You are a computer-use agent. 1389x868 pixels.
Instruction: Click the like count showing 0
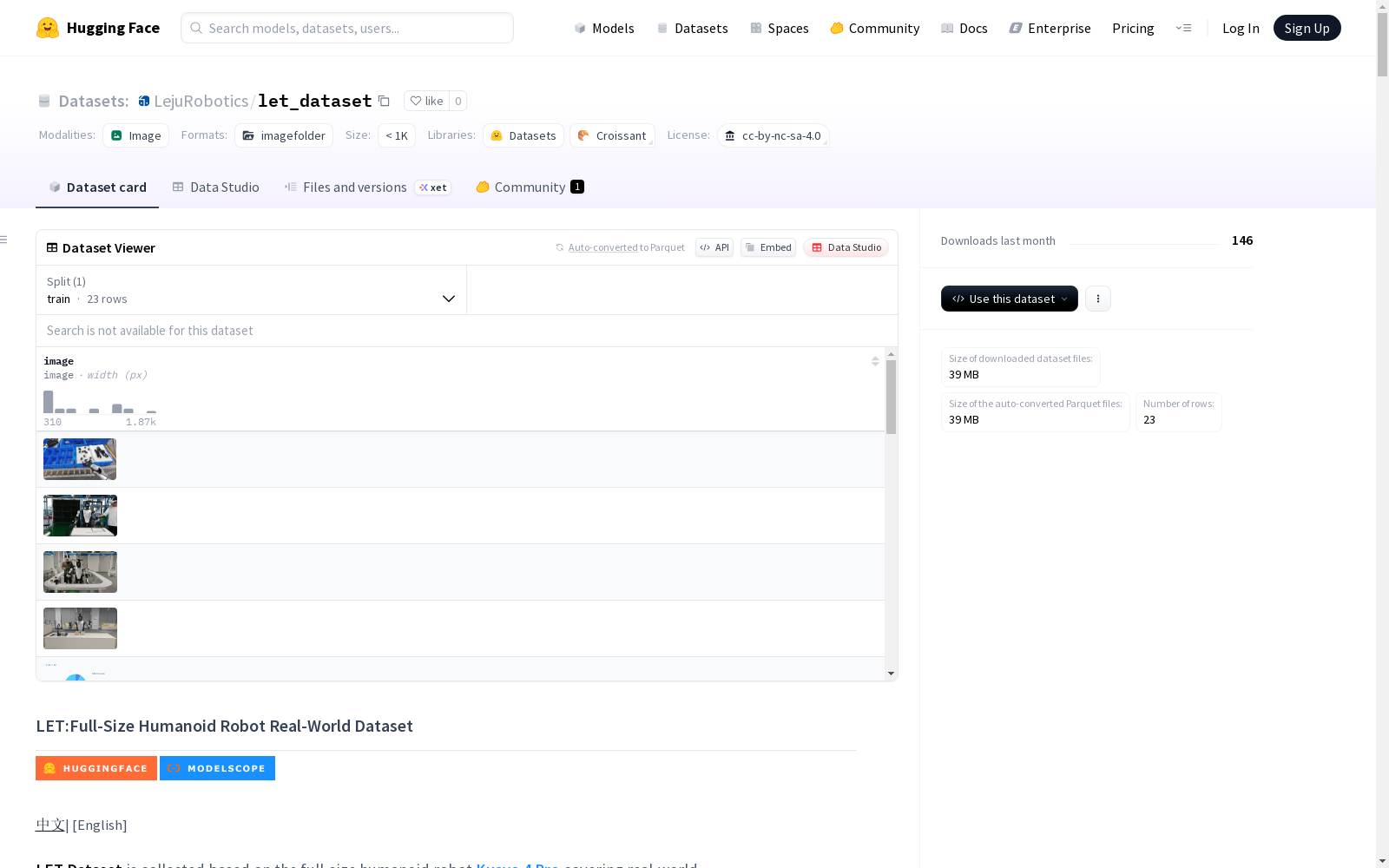(x=458, y=101)
